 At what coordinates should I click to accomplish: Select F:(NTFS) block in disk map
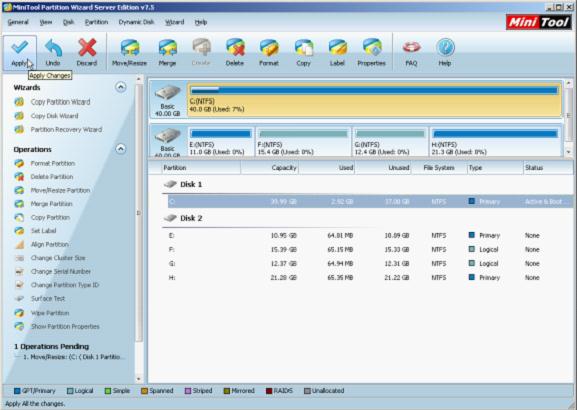click(303, 141)
